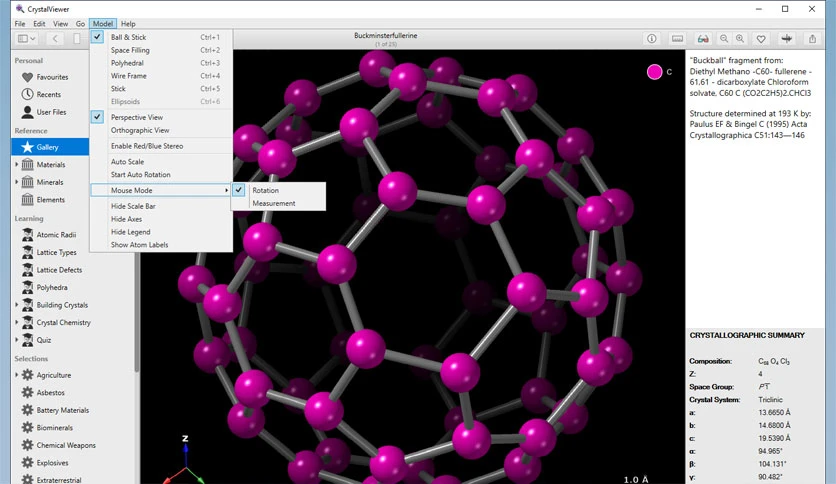
Task: Expand the Minerals tree item
Action: [x=17, y=182]
